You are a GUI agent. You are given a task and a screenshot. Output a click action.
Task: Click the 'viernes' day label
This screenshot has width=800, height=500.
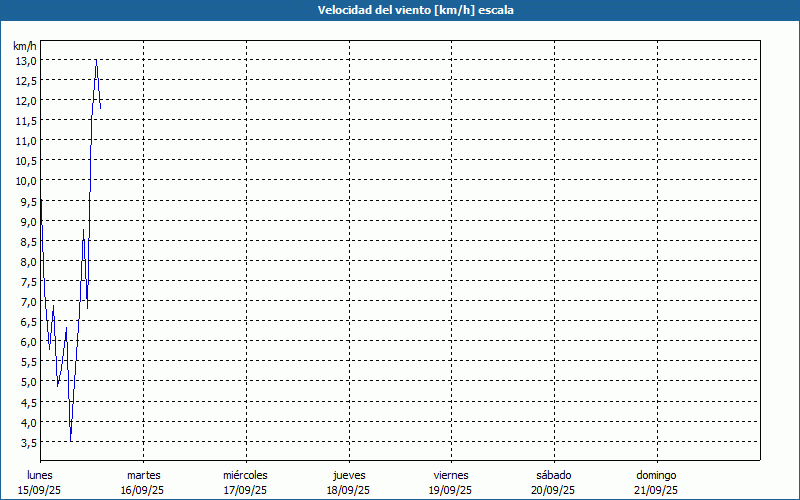click(x=451, y=475)
